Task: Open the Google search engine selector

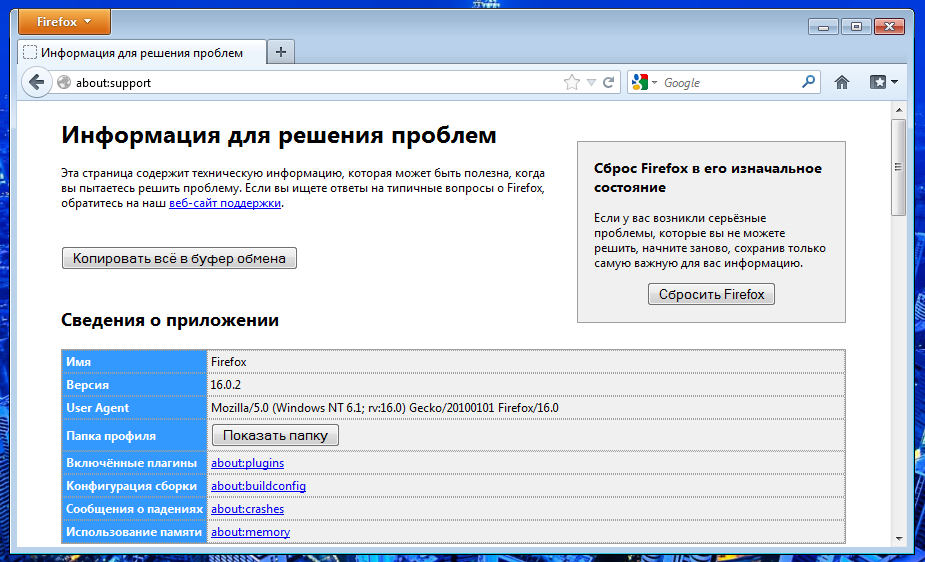Action: click(644, 83)
